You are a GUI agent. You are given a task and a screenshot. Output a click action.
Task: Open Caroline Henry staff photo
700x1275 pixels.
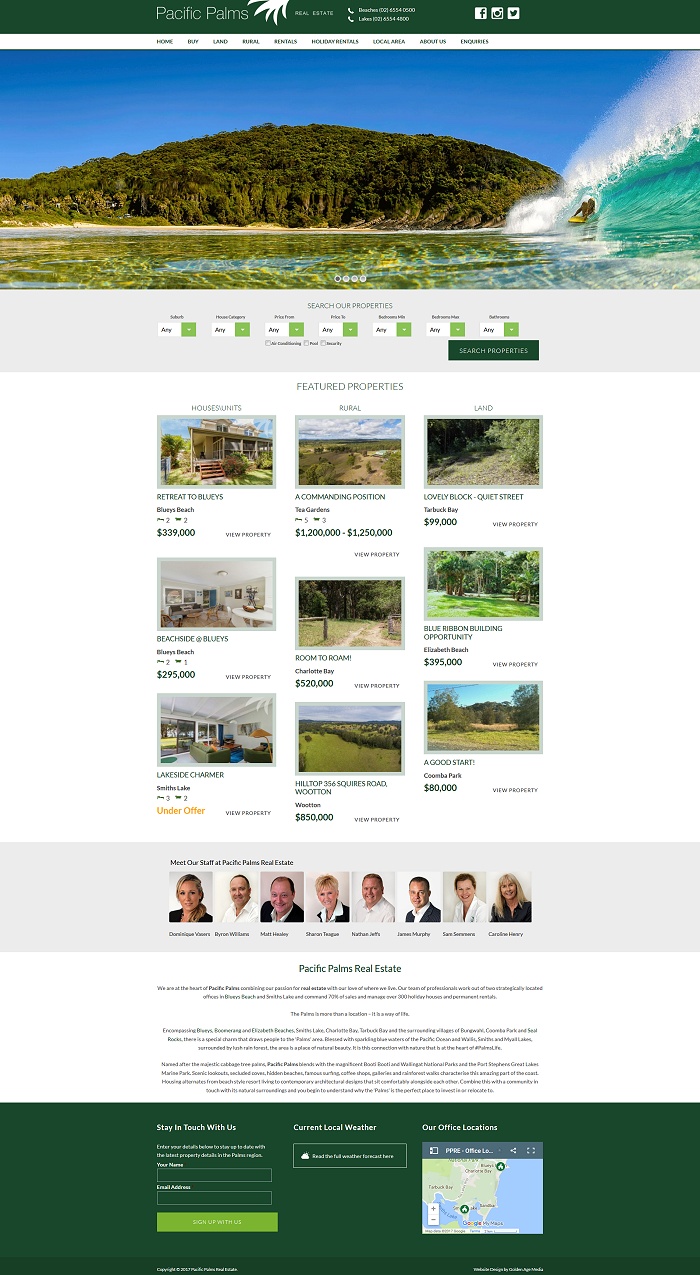pos(510,897)
